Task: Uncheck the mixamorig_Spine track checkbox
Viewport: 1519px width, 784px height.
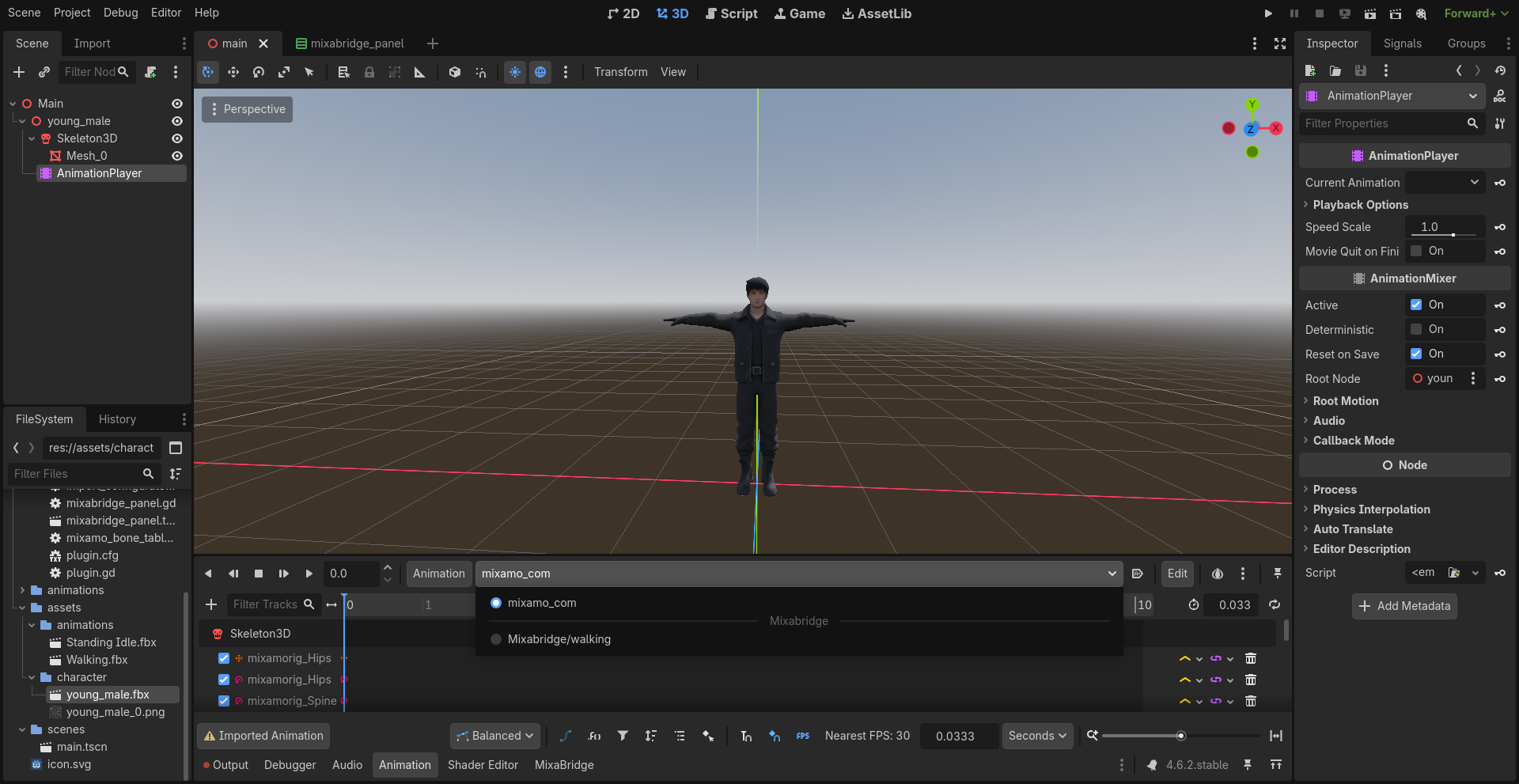Action: [225, 701]
